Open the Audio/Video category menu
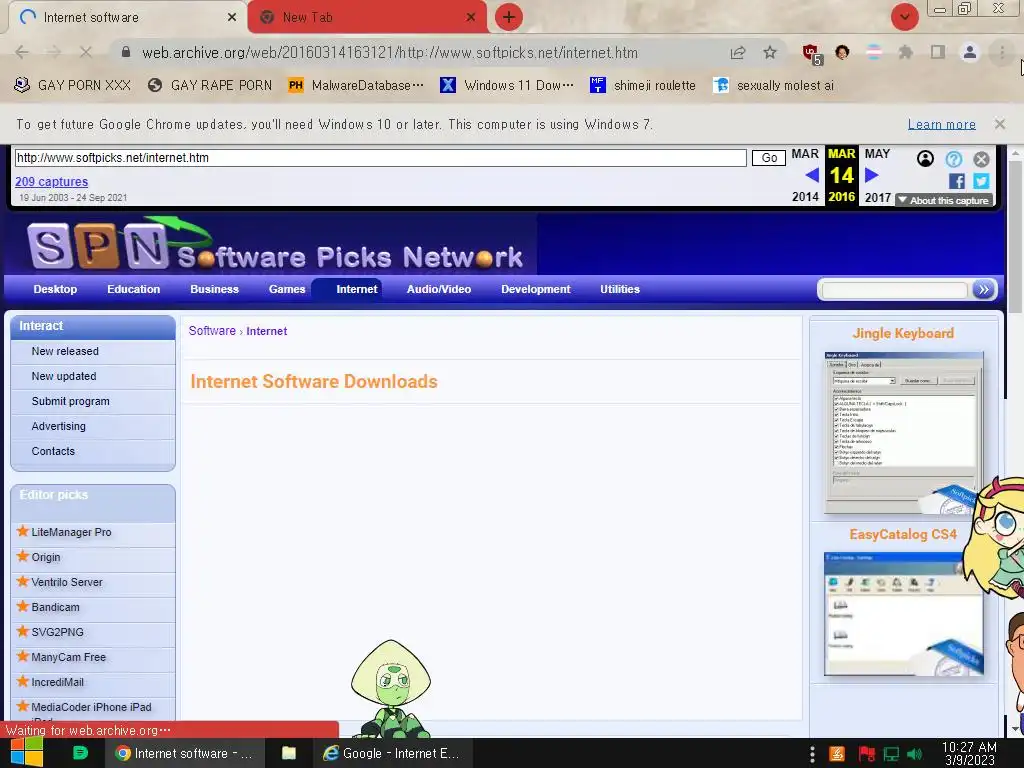Viewport: 1024px width, 768px height. point(438,289)
